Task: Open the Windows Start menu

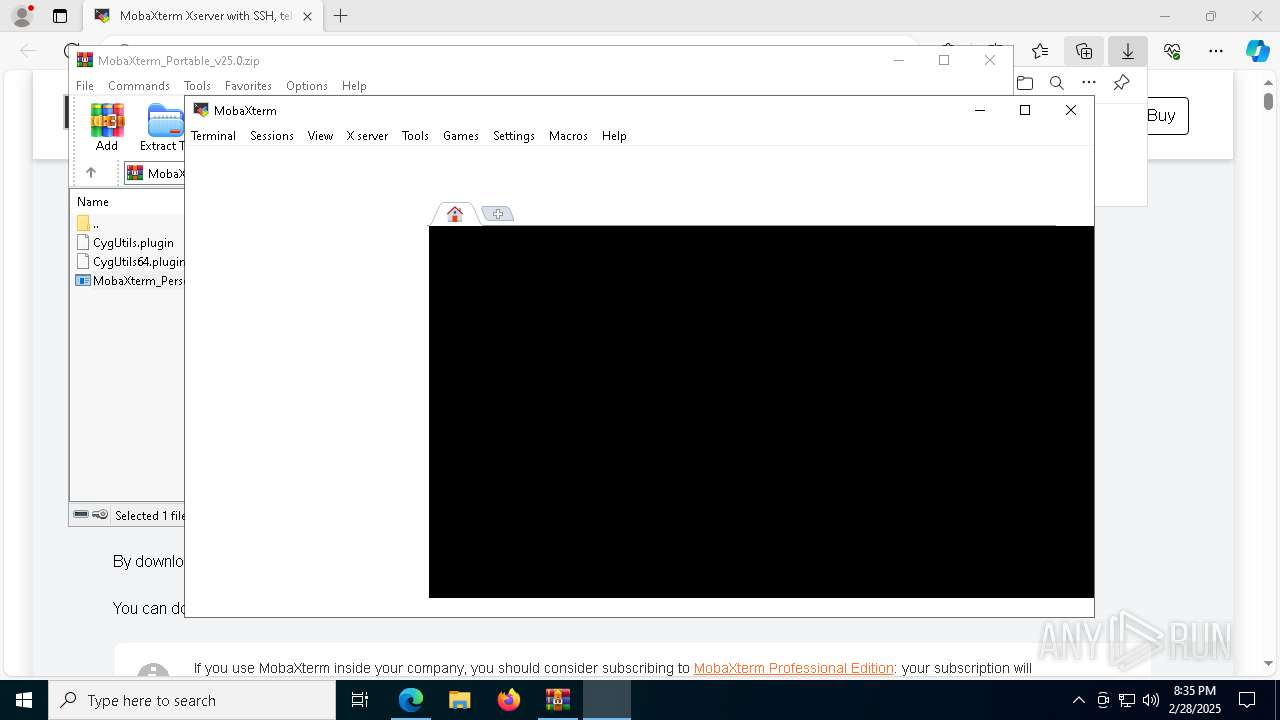Action: pos(24,700)
